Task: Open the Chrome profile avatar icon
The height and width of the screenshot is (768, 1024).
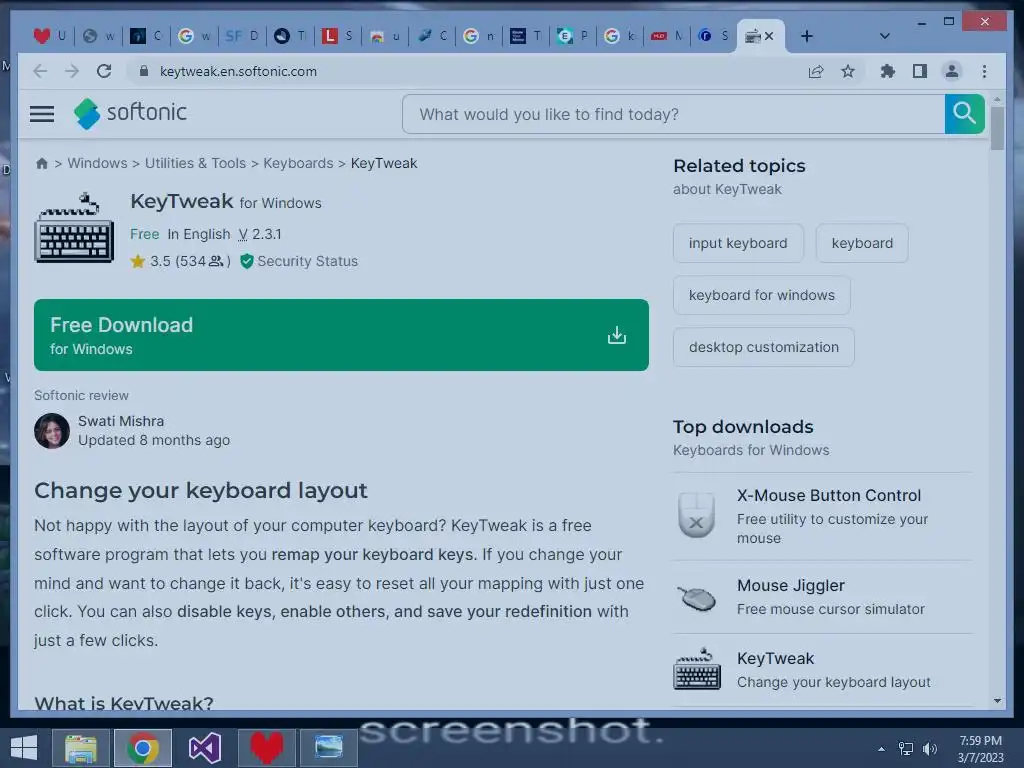Action: point(952,71)
